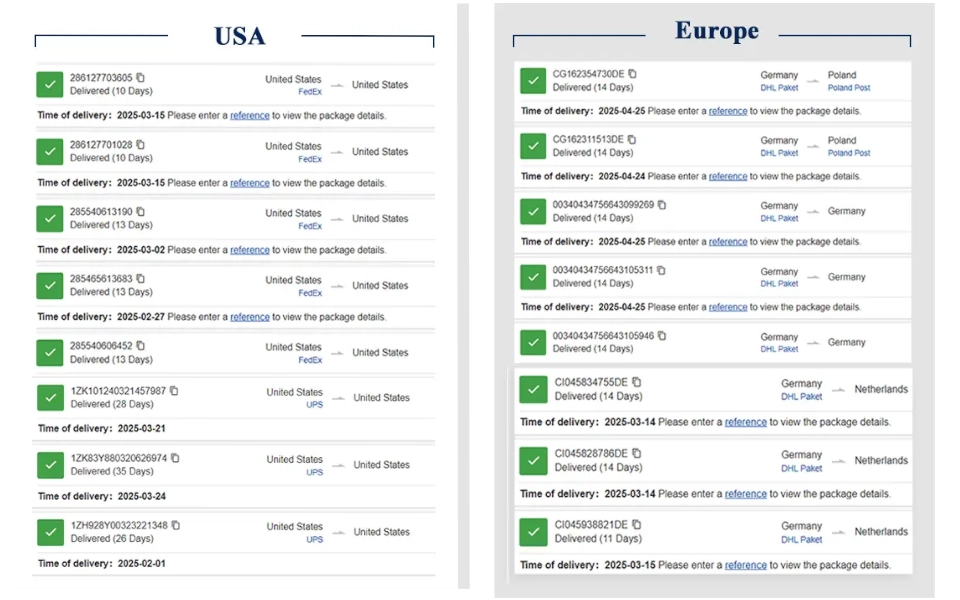Click green checkmark beside 1ZK83Y880320626974
The width and height of the screenshot is (960, 600).
[x=50, y=464]
